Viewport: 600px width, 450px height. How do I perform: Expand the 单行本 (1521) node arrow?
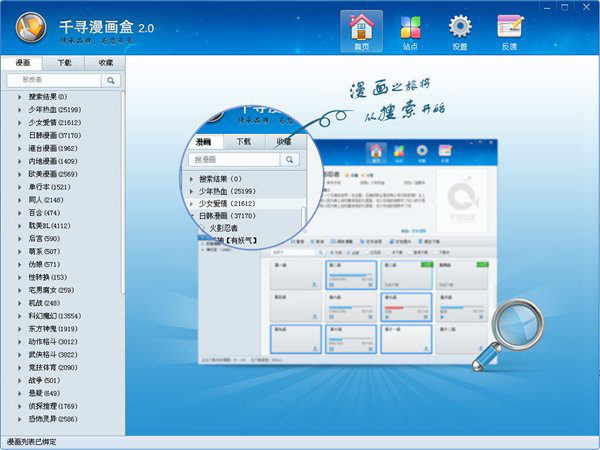[20, 187]
